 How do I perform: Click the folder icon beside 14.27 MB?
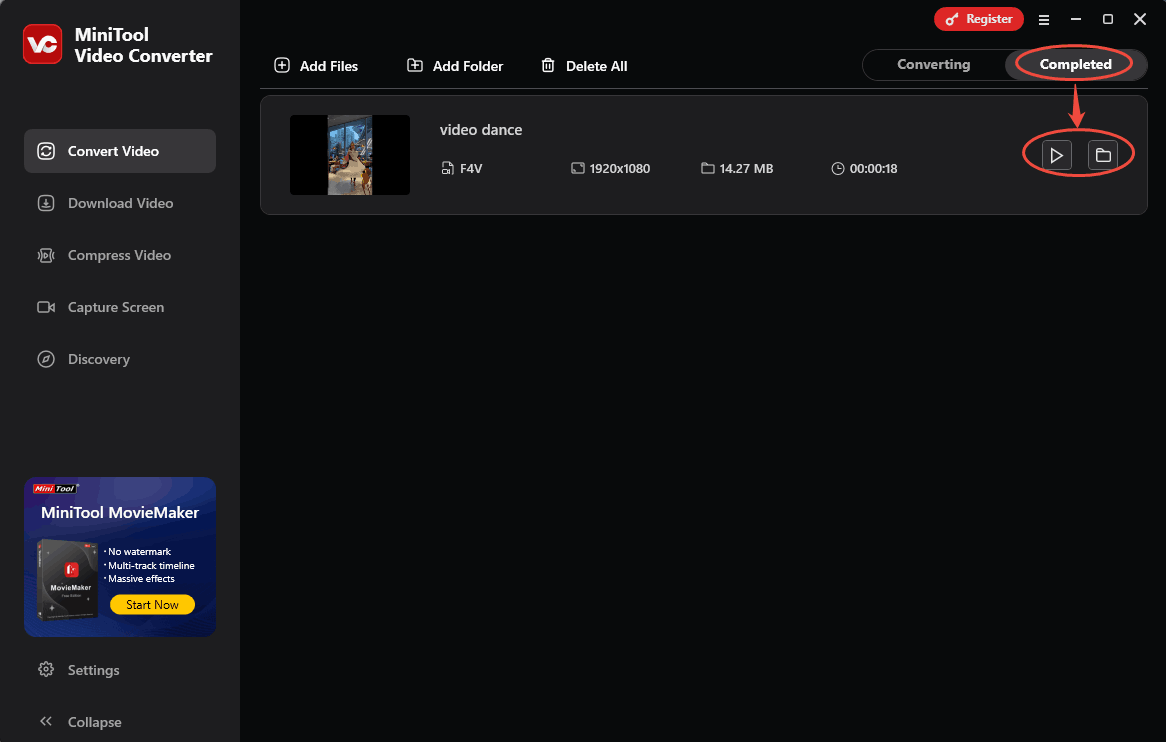click(707, 168)
